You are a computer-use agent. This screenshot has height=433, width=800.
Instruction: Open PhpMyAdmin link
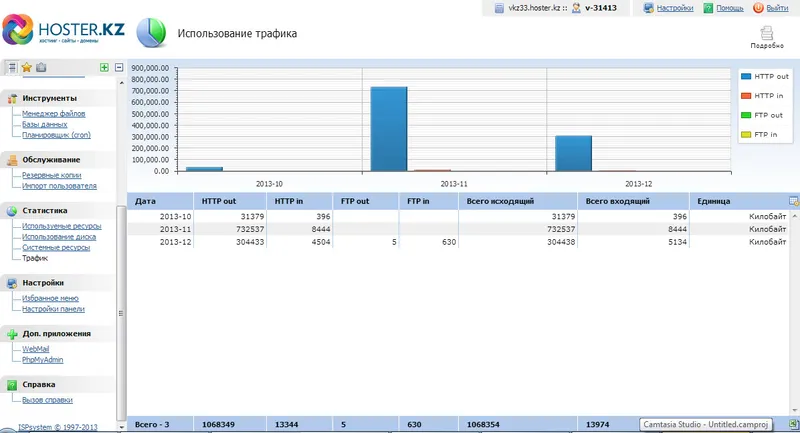(x=42, y=360)
